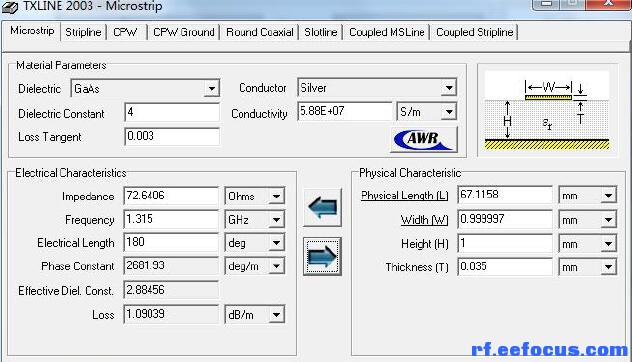This screenshot has width=632, height=362.
Task: Click the TXLINE title bar app icon
Action: tap(9, 6)
